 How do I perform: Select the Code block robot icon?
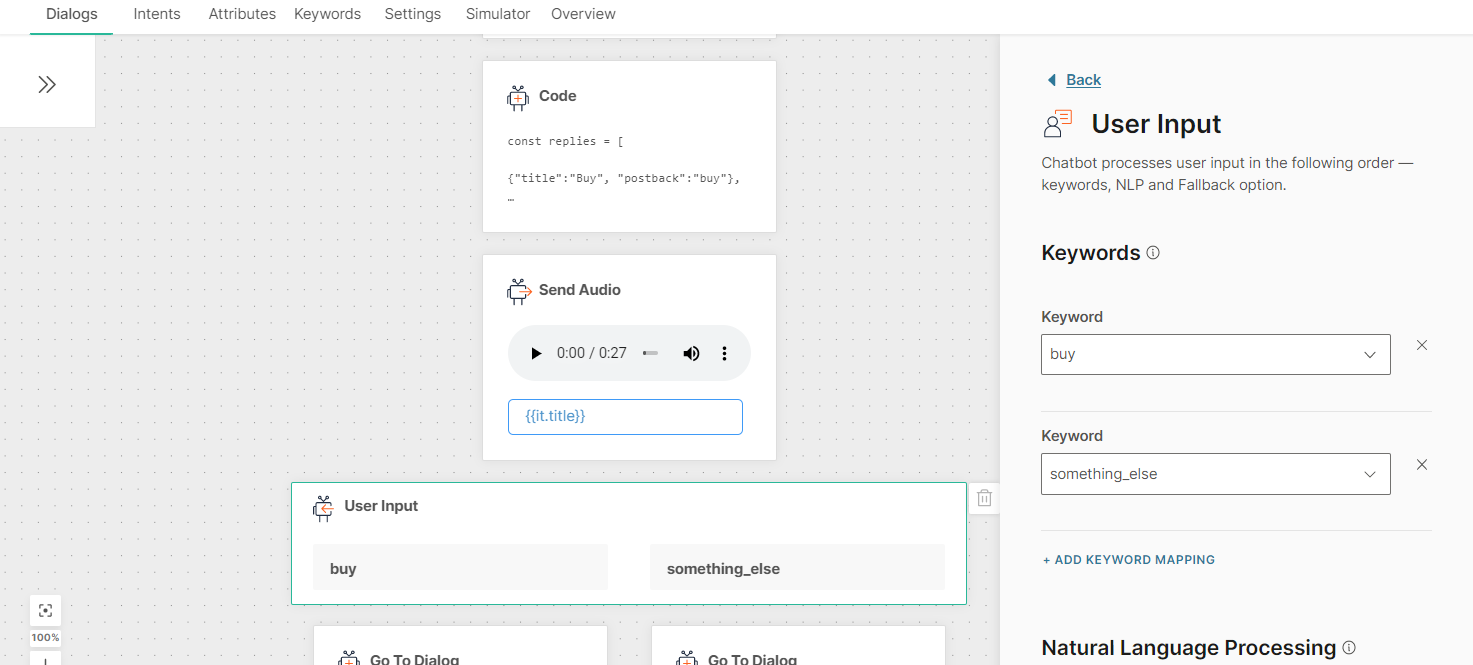tap(518, 97)
